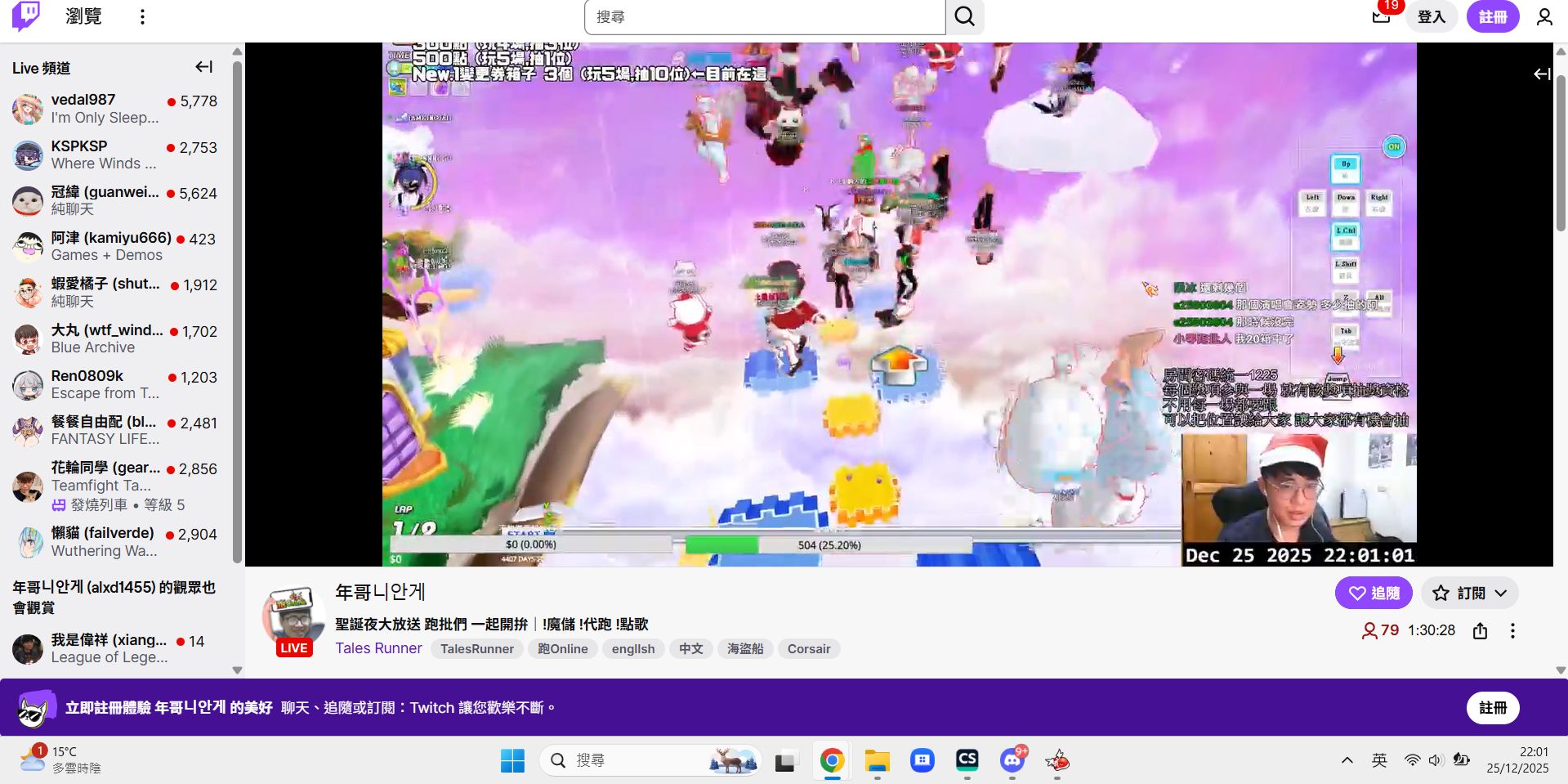
Task: Click the 登入 login button
Action: click(1431, 17)
